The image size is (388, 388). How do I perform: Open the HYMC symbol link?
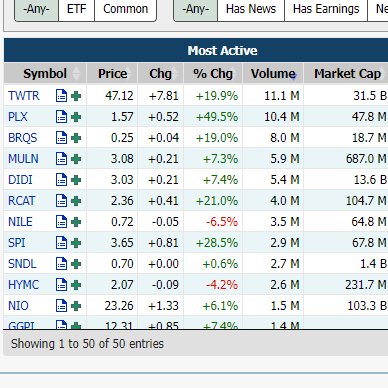(x=23, y=285)
